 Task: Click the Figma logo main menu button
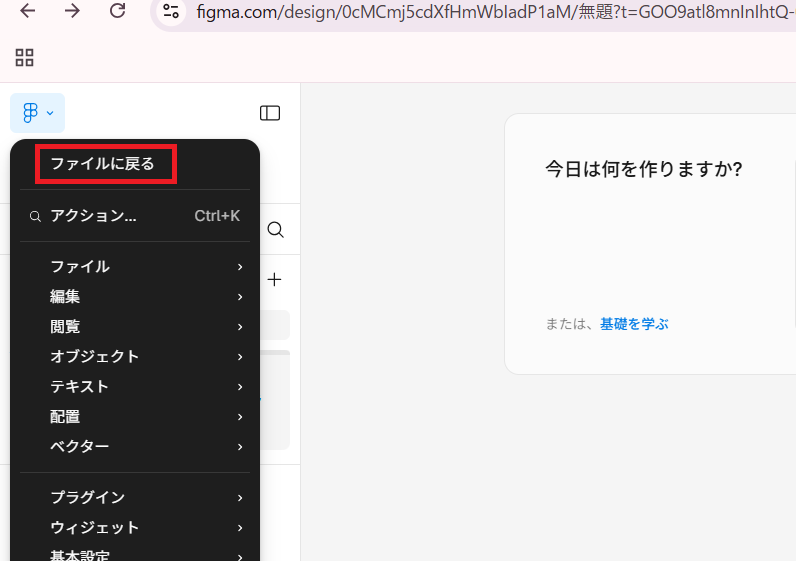37,113
